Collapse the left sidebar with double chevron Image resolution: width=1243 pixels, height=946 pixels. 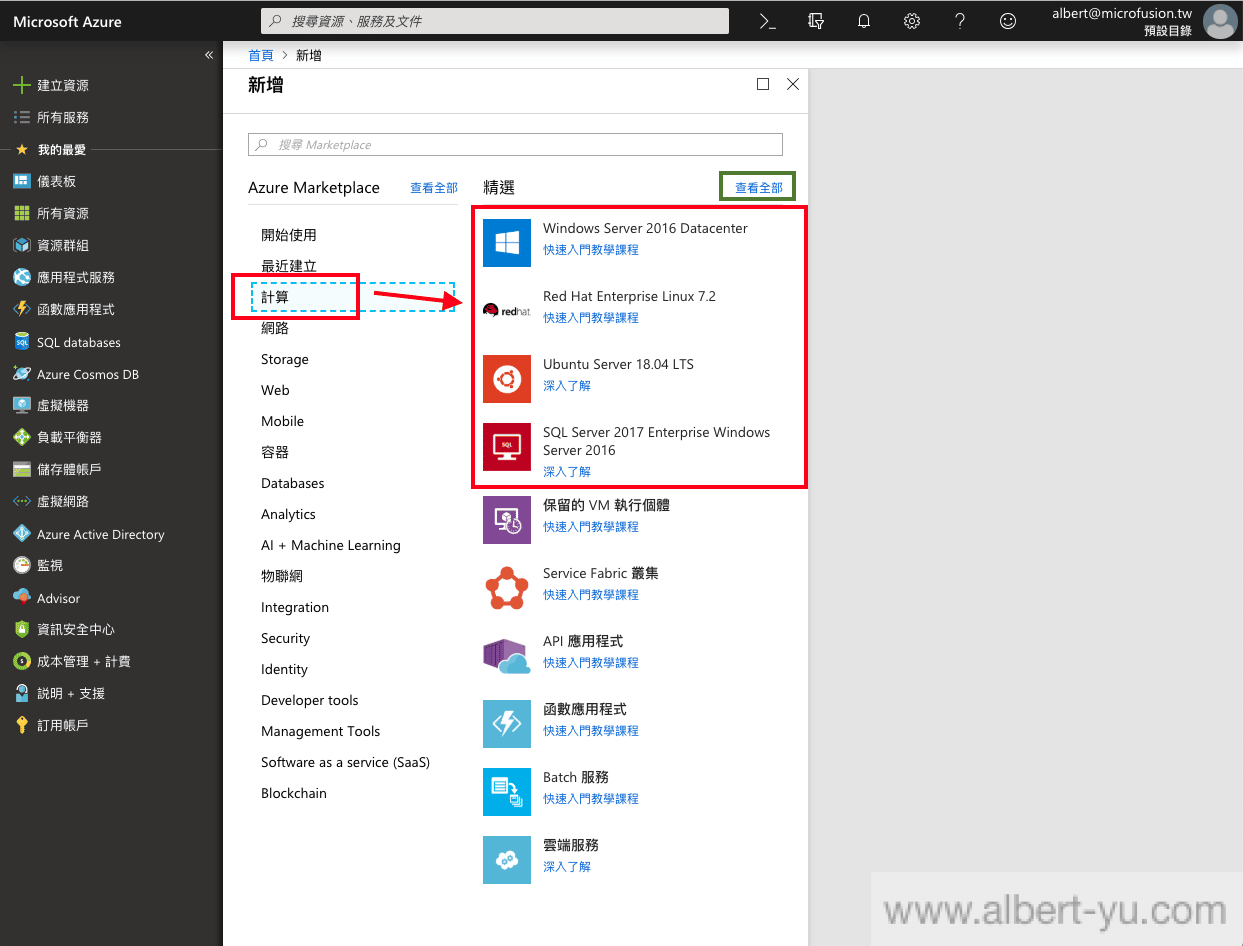(209, 55)
